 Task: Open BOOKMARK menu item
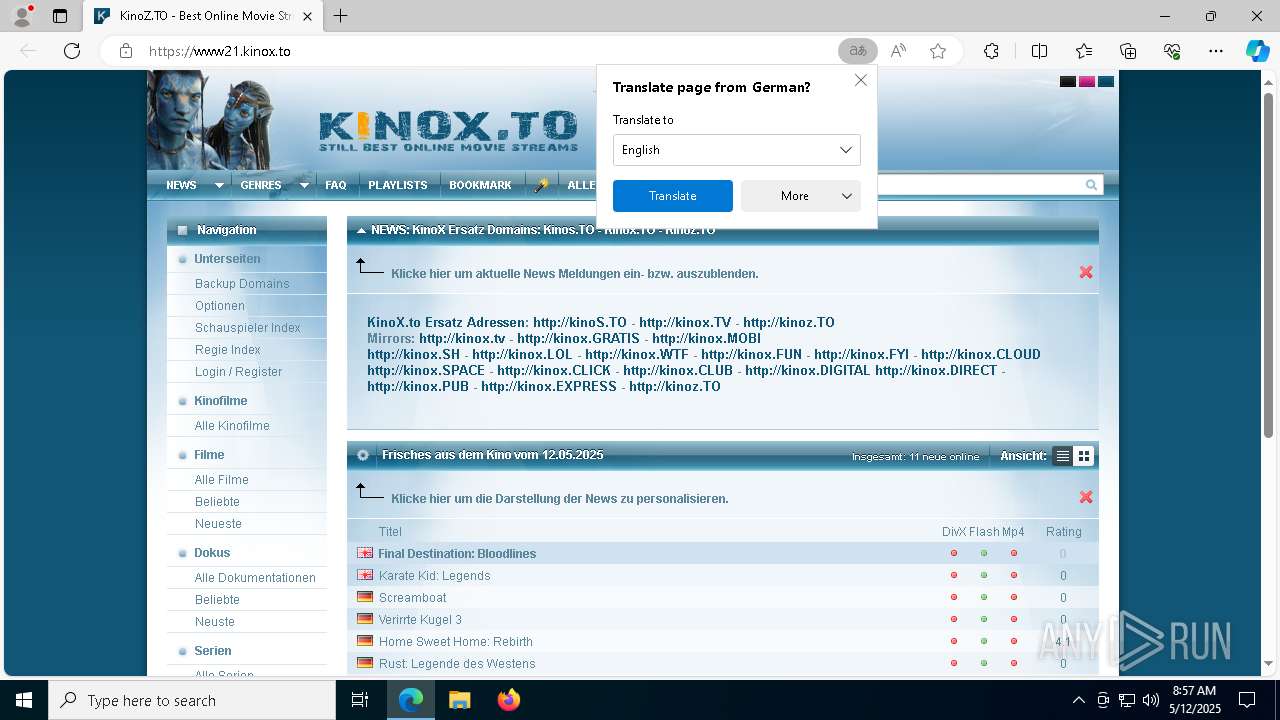[480, 185]
